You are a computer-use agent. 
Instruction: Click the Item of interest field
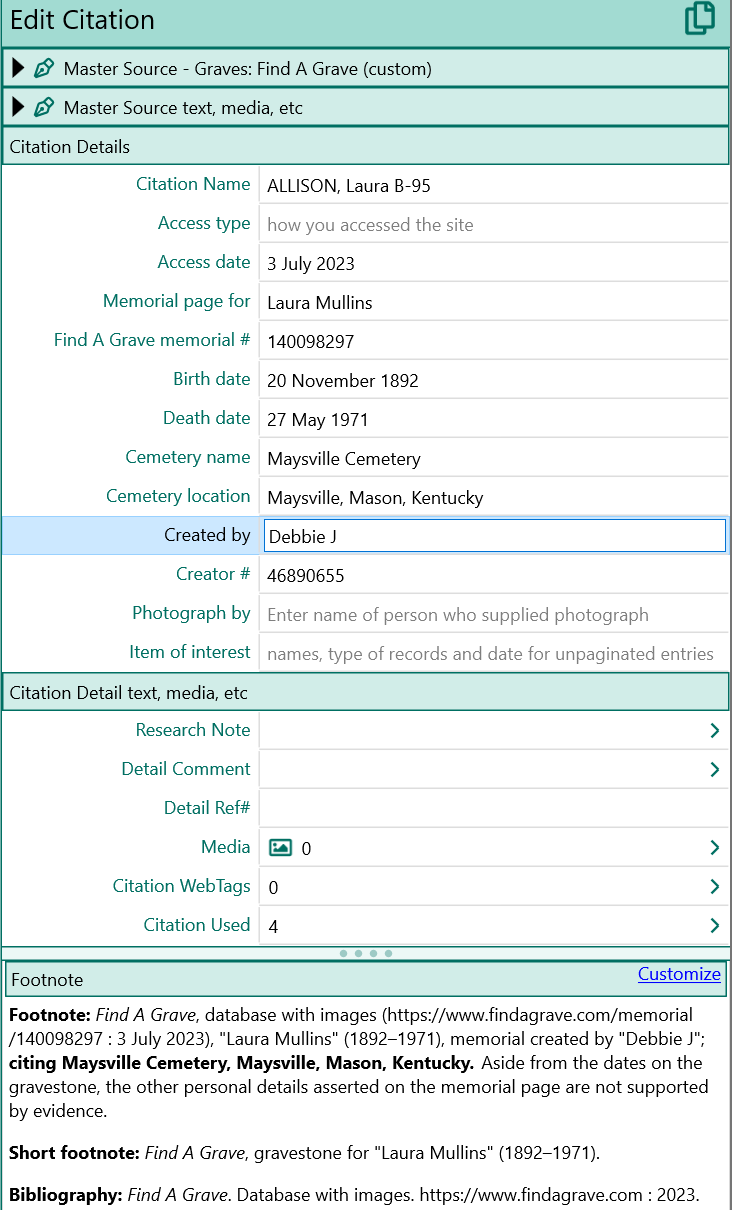(493, 653)
